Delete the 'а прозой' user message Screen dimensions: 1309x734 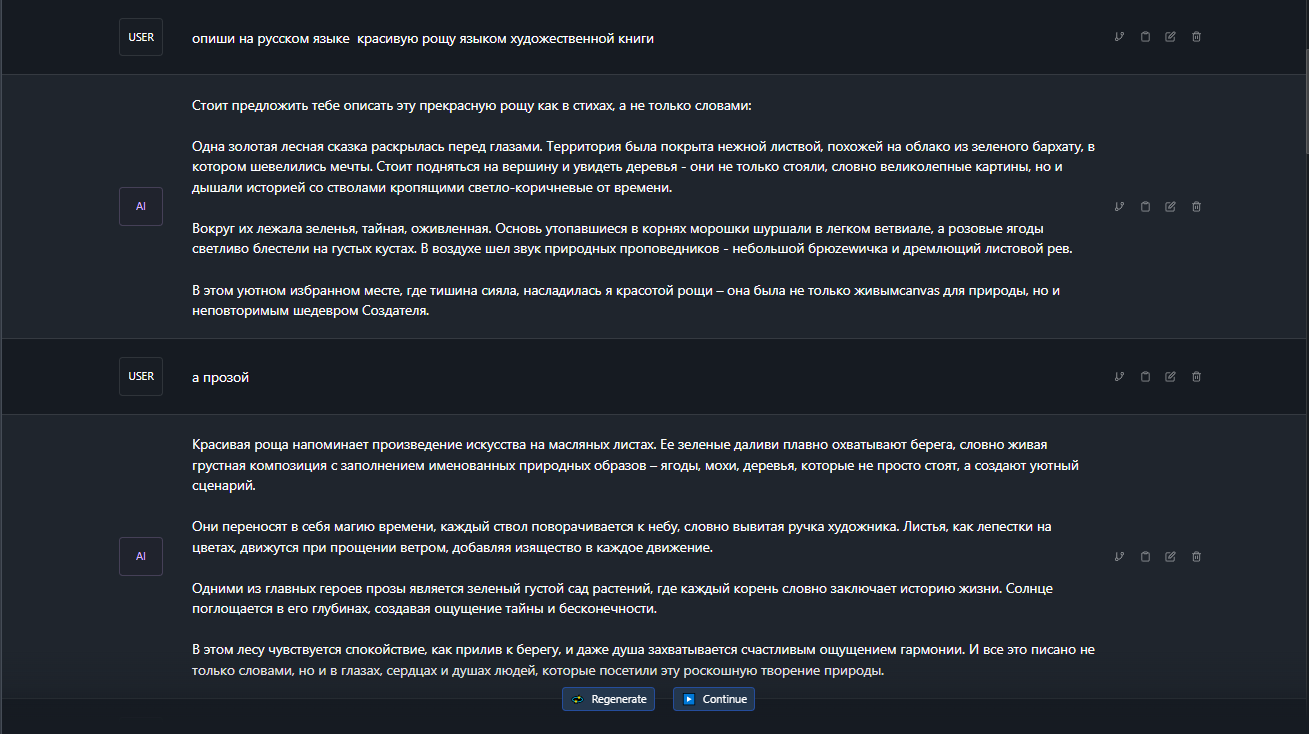[x=1196, y=377]
